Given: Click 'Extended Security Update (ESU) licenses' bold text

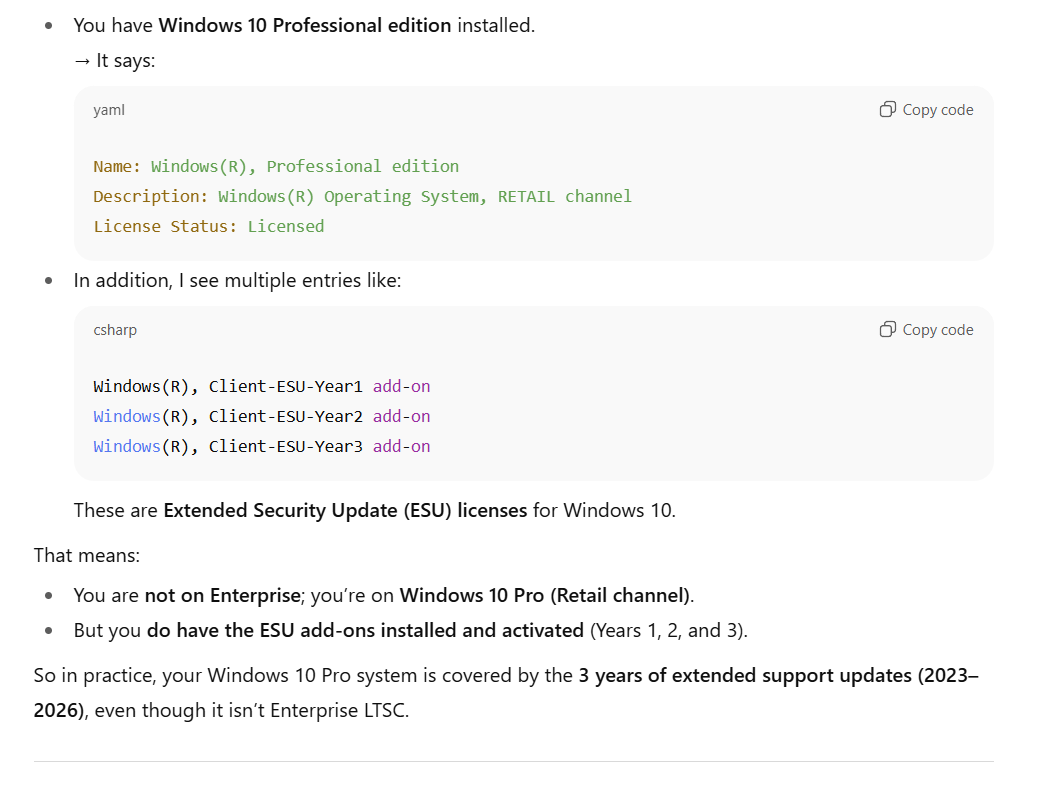Looking at the screenshot, I should coord(345,511).
